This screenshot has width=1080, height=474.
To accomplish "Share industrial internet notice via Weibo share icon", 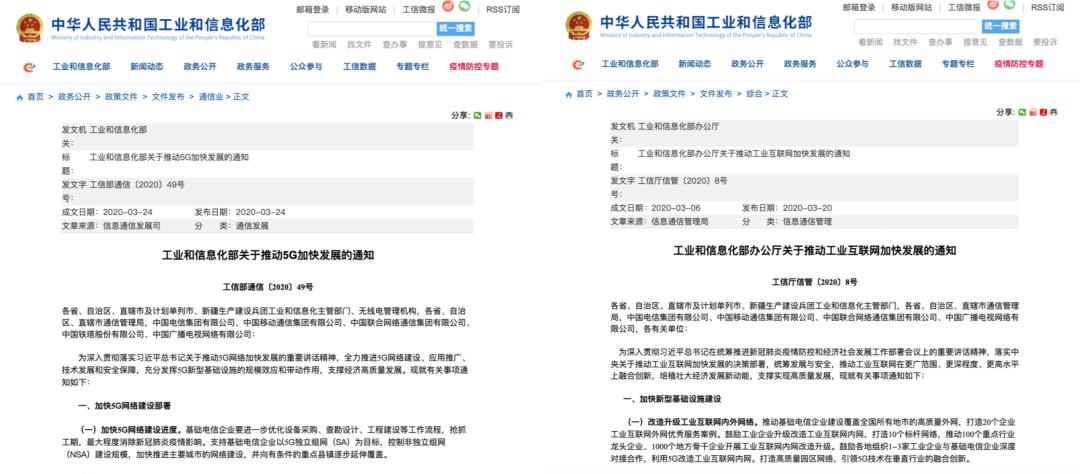I will 1032,112.
